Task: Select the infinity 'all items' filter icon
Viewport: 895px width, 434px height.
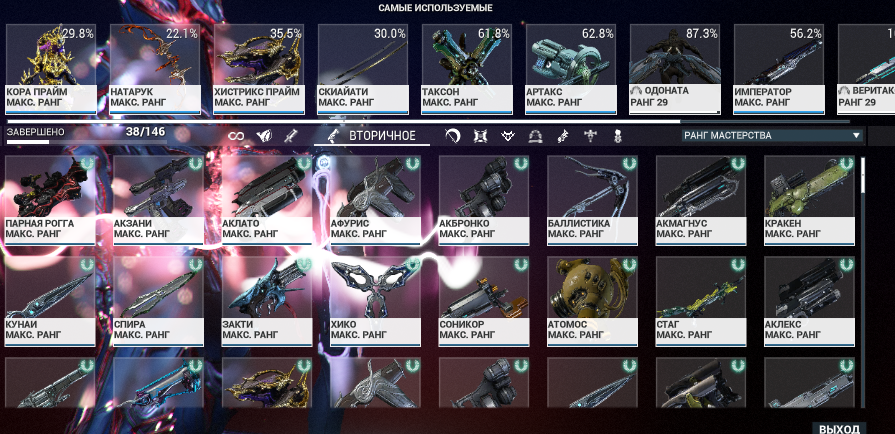Action: [236, 136]
